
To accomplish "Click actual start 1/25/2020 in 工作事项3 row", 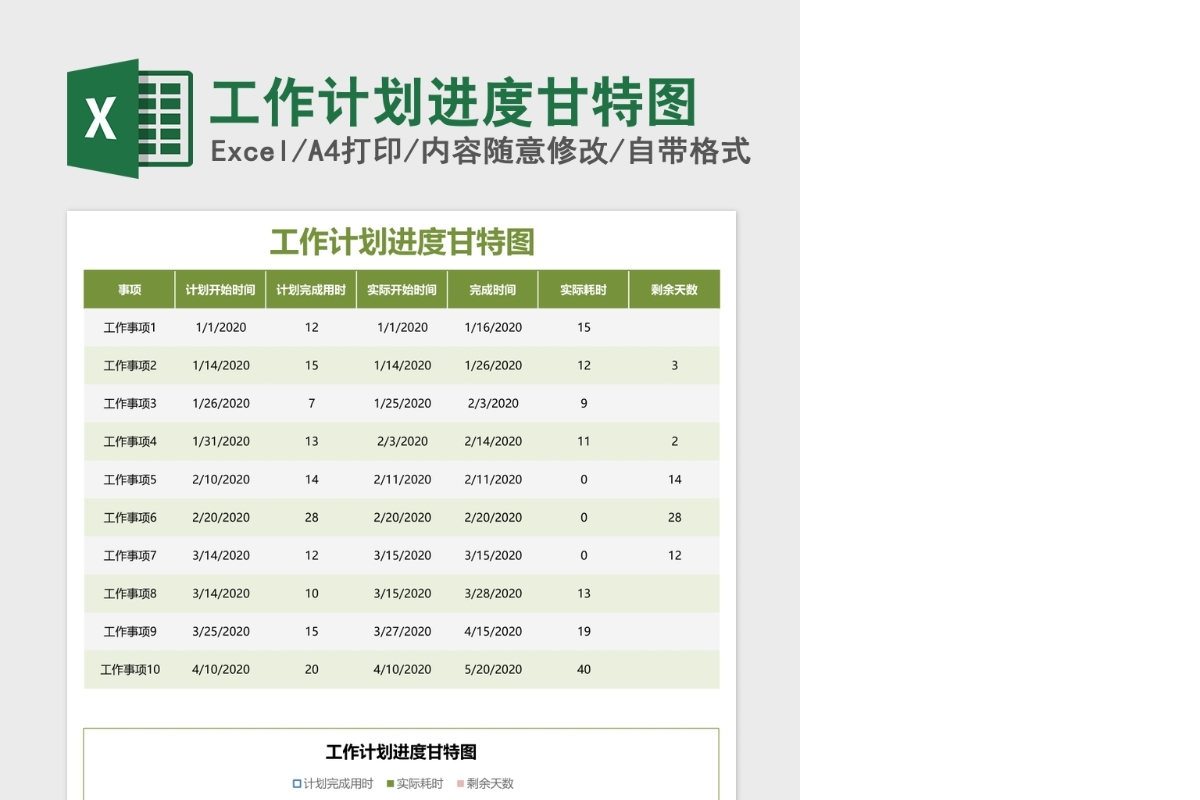I will tap(402, 403).
